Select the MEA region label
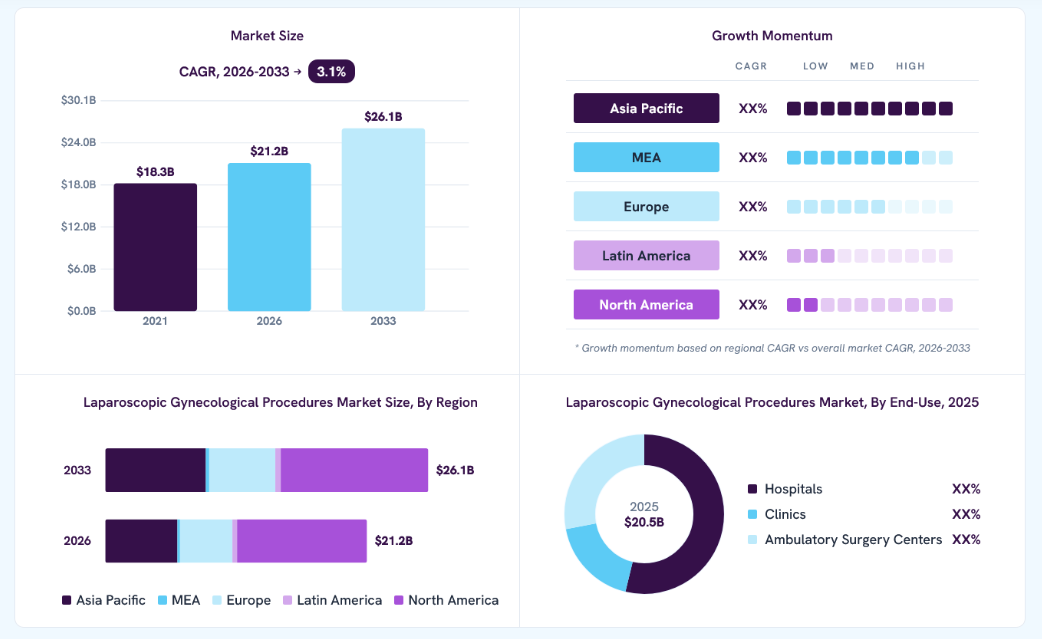This screenshot has height=639, width=1042. coord(646,157)
